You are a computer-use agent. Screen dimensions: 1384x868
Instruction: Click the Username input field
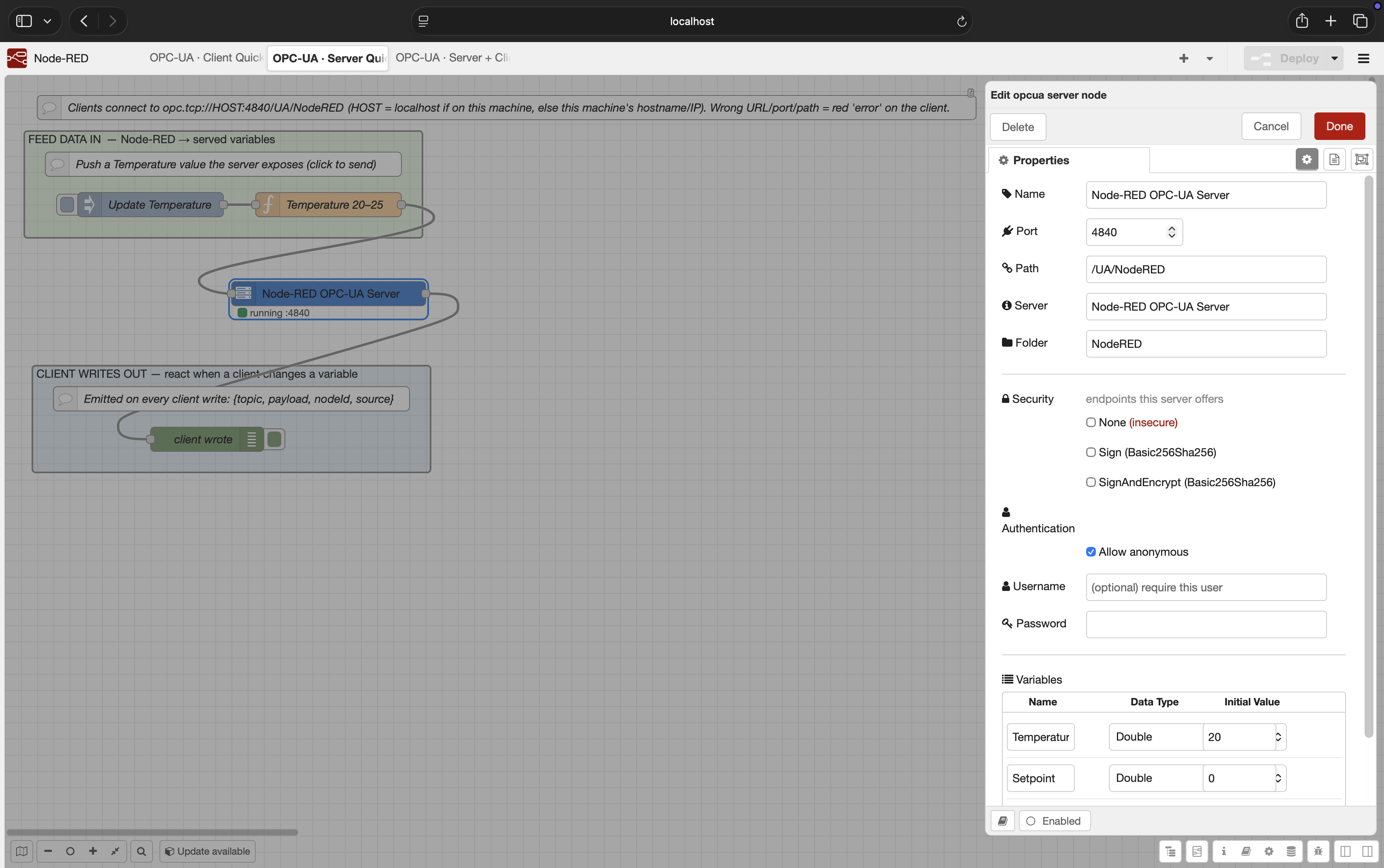pos(1206,587)
